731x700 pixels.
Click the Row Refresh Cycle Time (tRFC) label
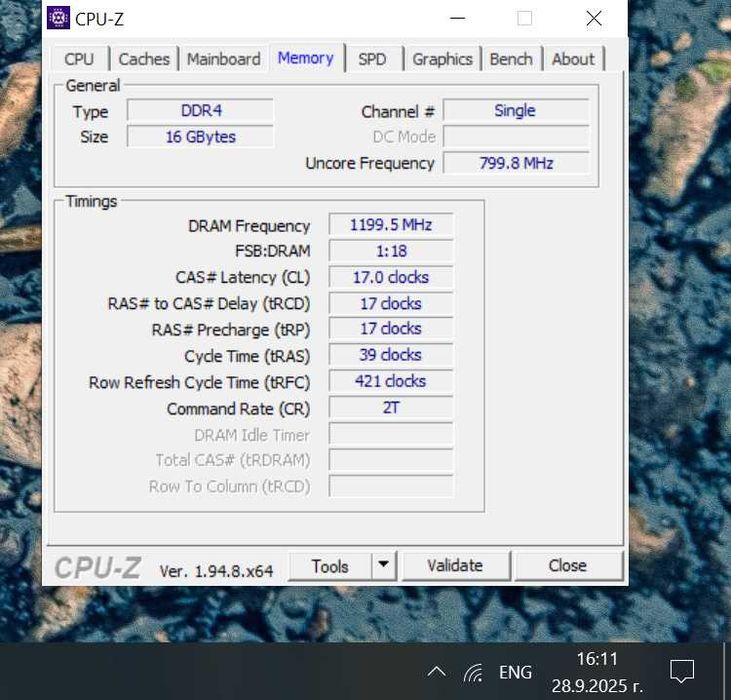(200, 383)
